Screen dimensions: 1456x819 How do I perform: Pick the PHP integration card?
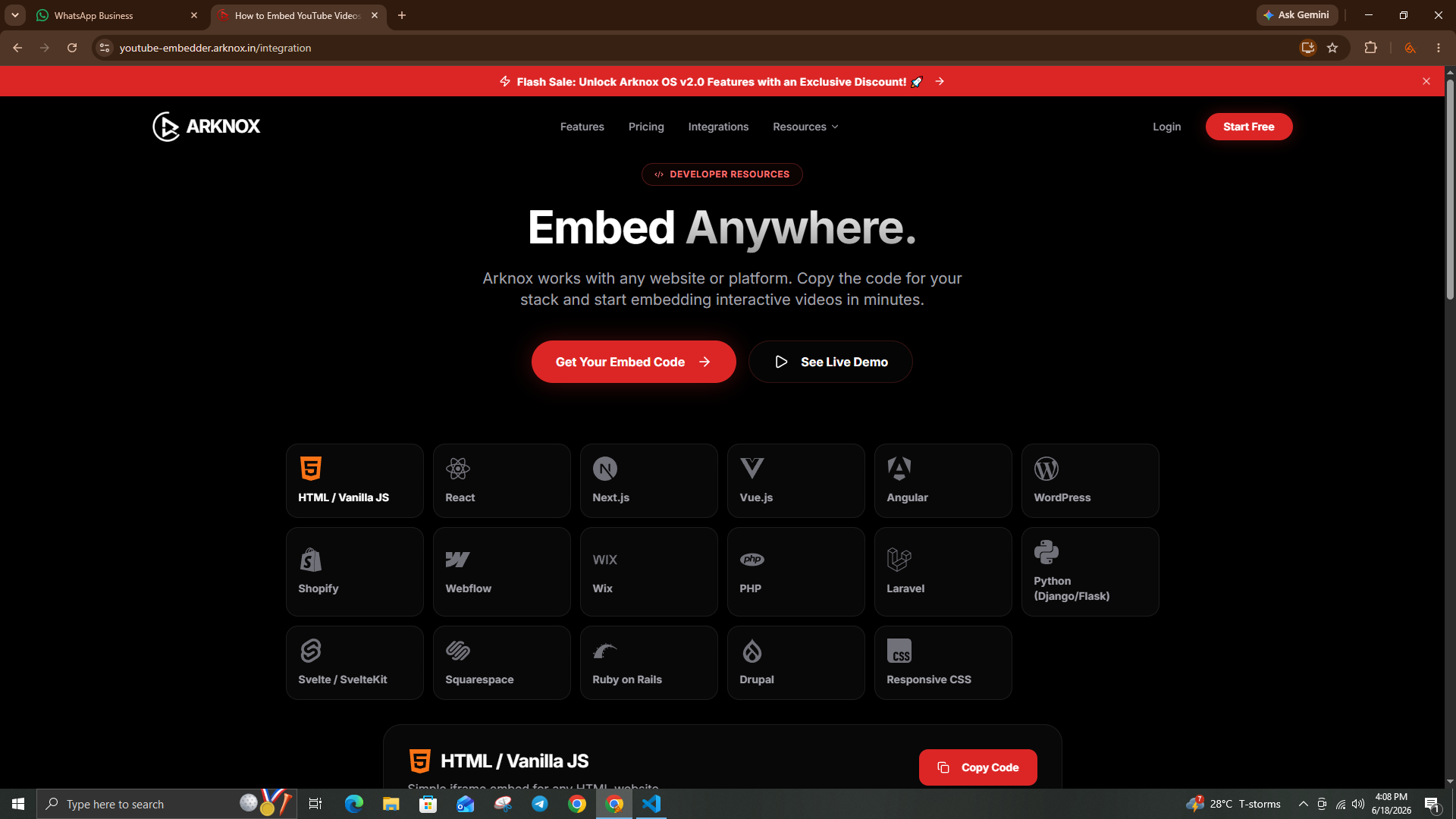click(x=795, y=572)
